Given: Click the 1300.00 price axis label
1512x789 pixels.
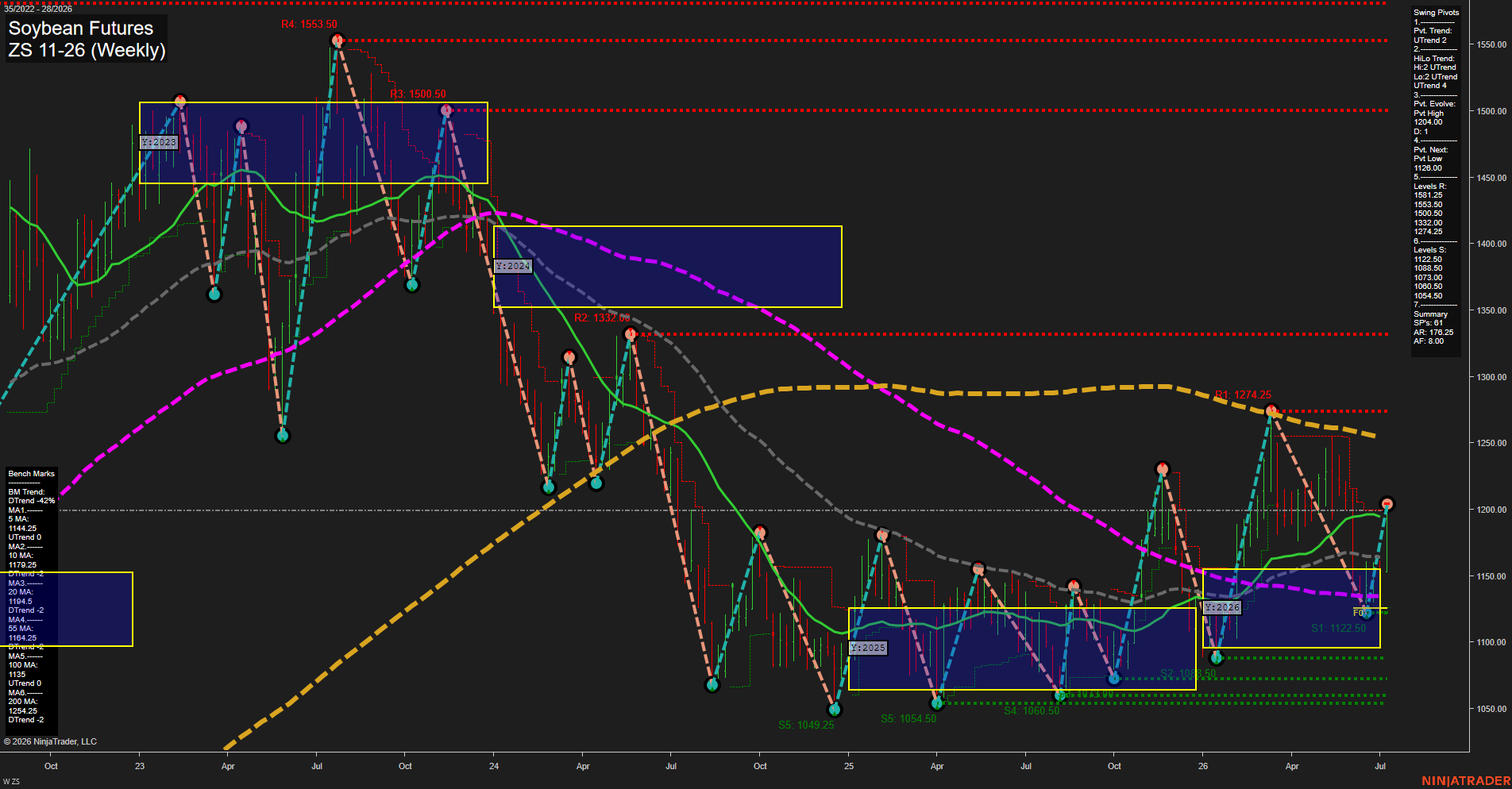Looking at the screenshot, I should coord(1491,377).
